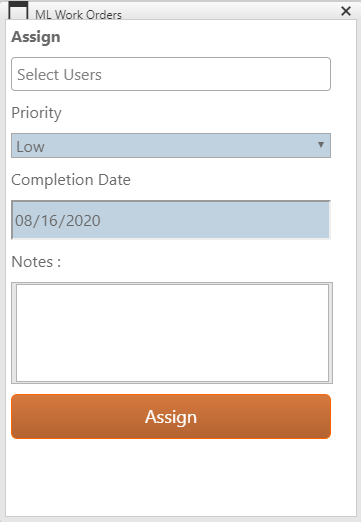Image resolution: width=361 pixels, height=522 pixels.
Task: Click the Low text in Priority box
Action: pos(30,147)
